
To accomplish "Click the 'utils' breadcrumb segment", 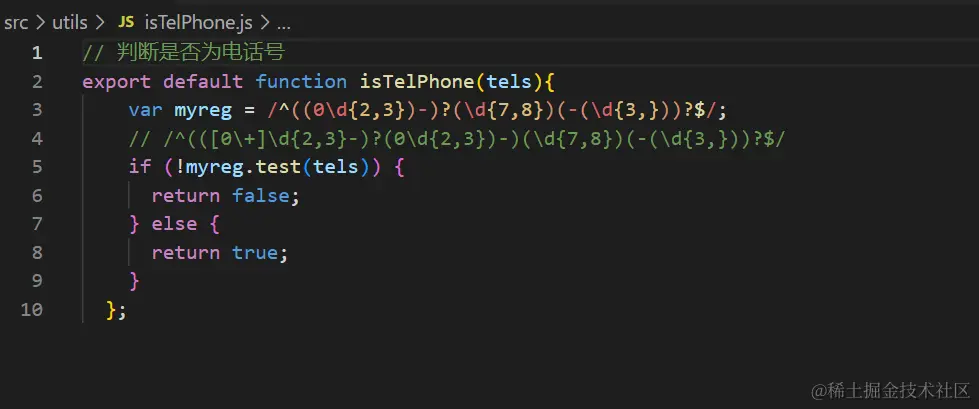I will coord(70,24).
